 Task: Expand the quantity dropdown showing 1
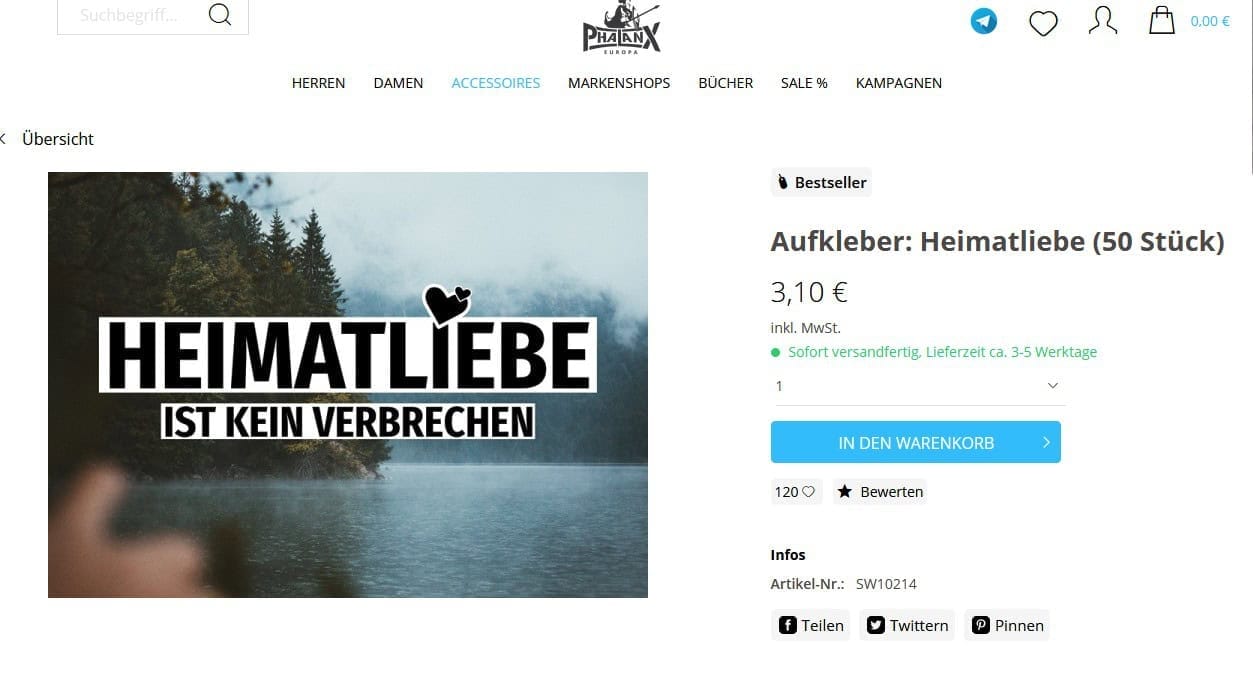click(918, 386)
